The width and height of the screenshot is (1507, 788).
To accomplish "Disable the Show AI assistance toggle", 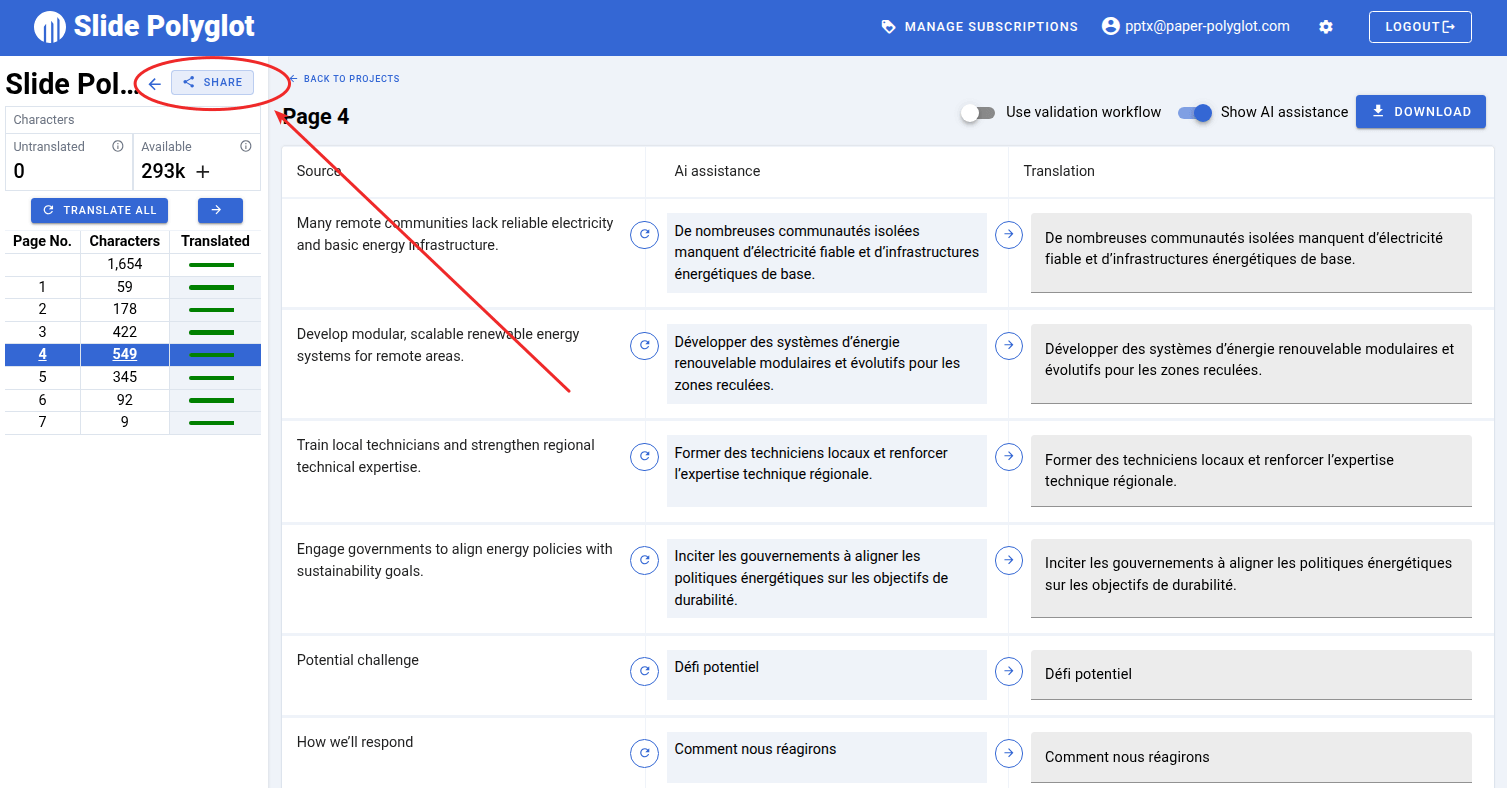I will click(x=1195, y=112).
